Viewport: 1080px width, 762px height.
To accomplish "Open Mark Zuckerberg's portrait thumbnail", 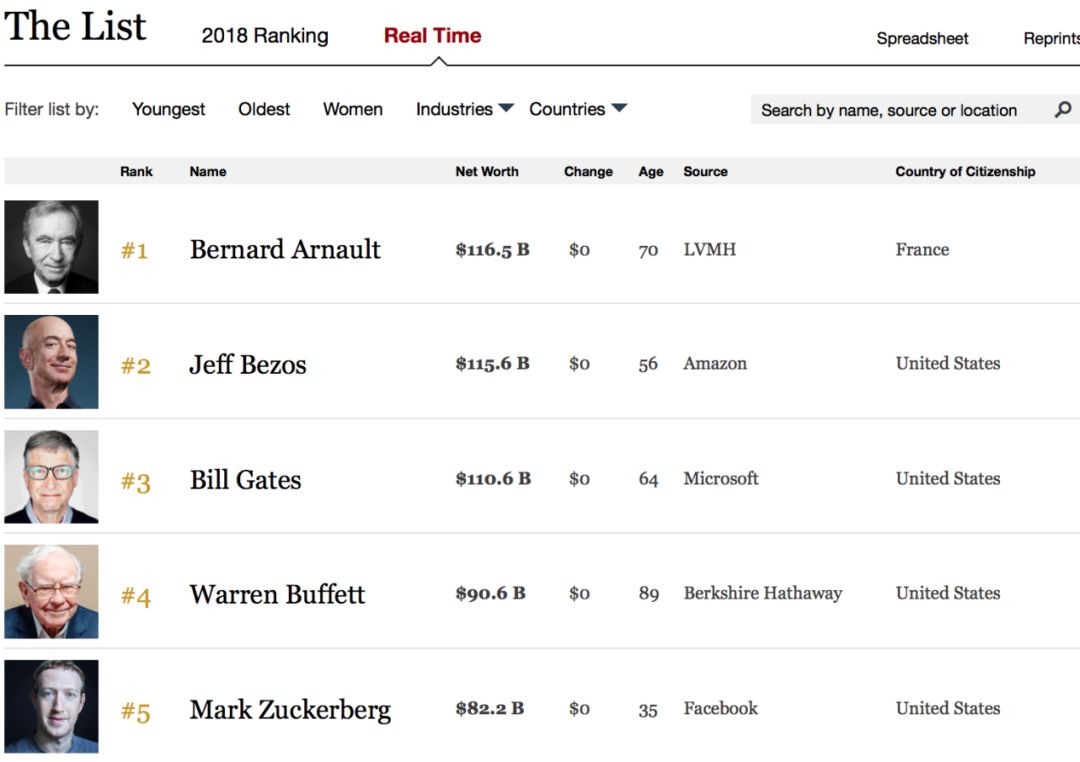I will 51,706.
